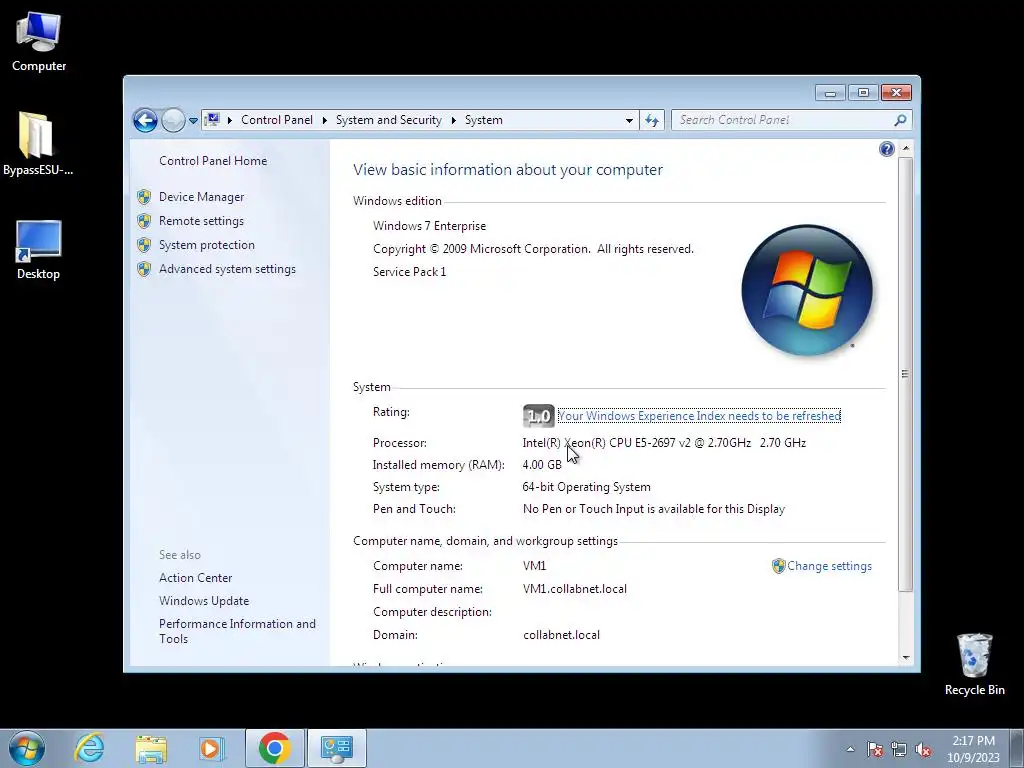Open the recent pages dropdown arrow
Screen dimensions: 1024x768
coord(193,121)
